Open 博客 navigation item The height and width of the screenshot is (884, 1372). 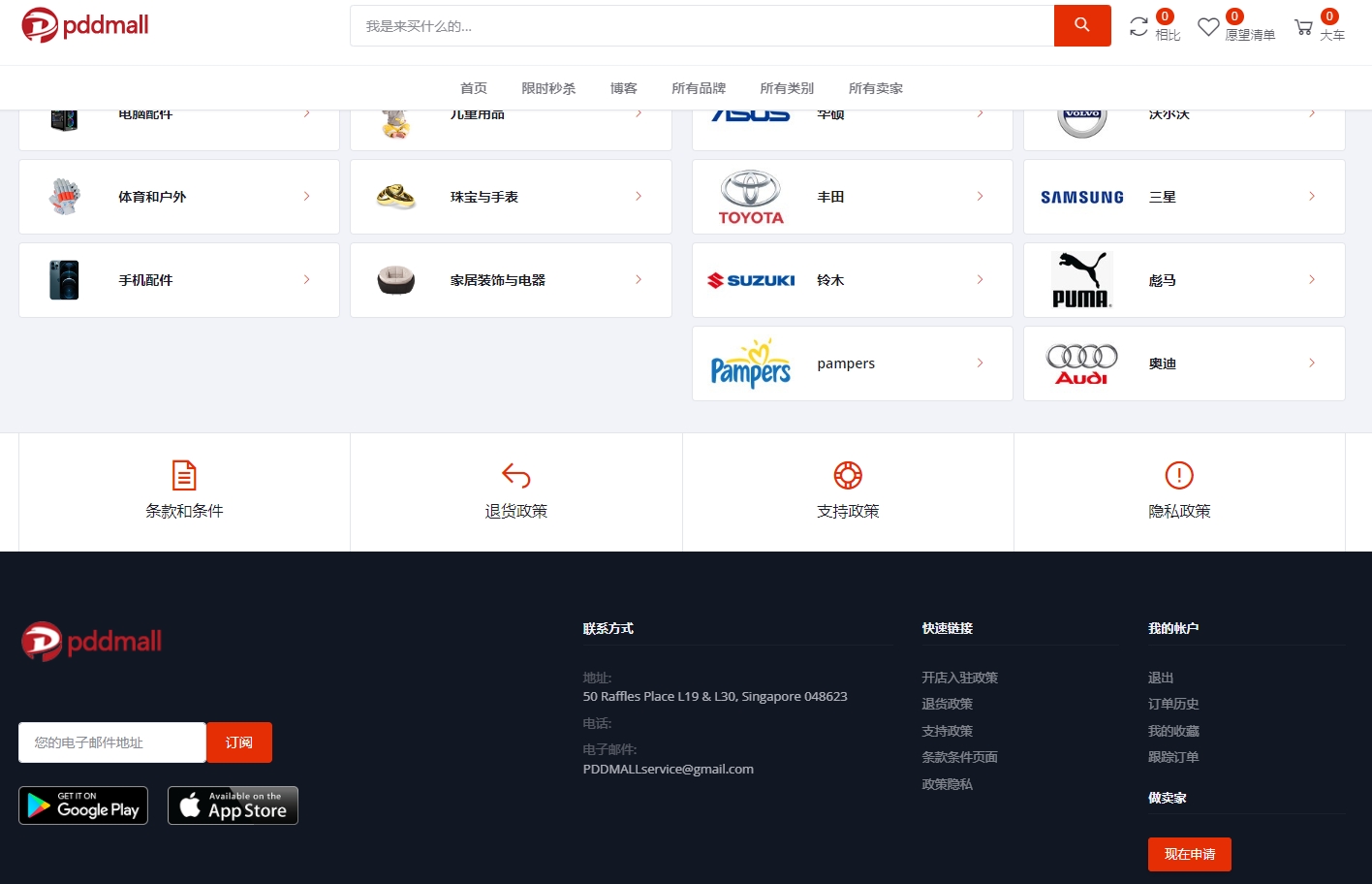[624, 88]
